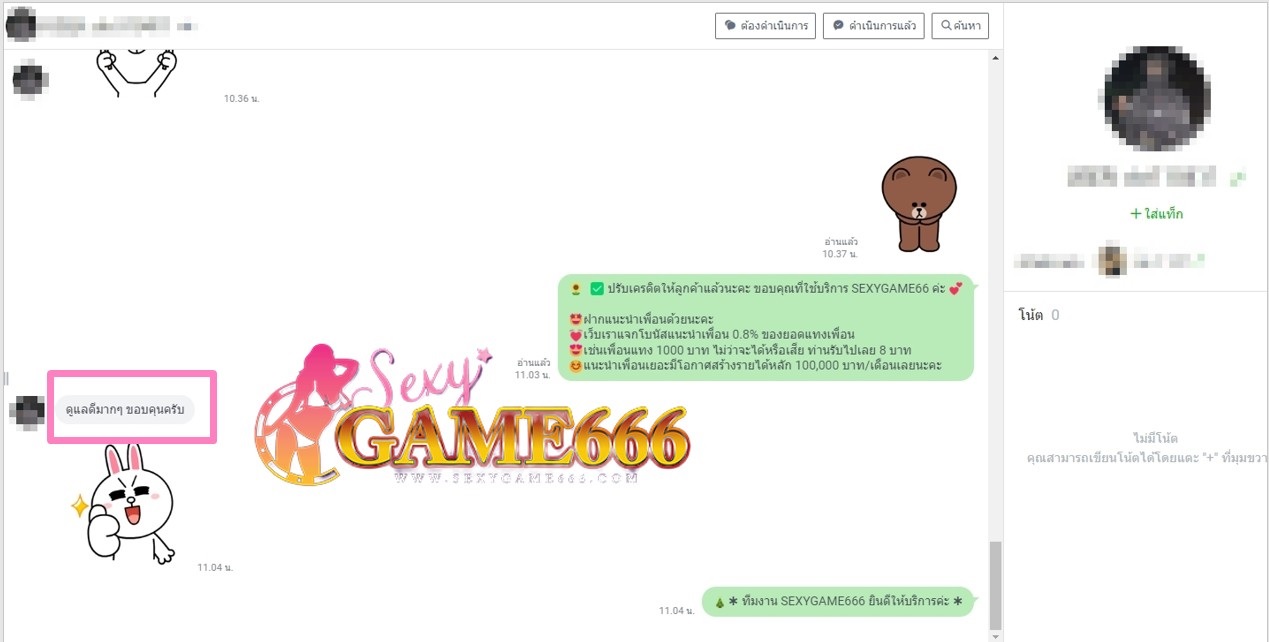Click the large profile photo in side panel
1269x642 pixels.
[1157, 99]
